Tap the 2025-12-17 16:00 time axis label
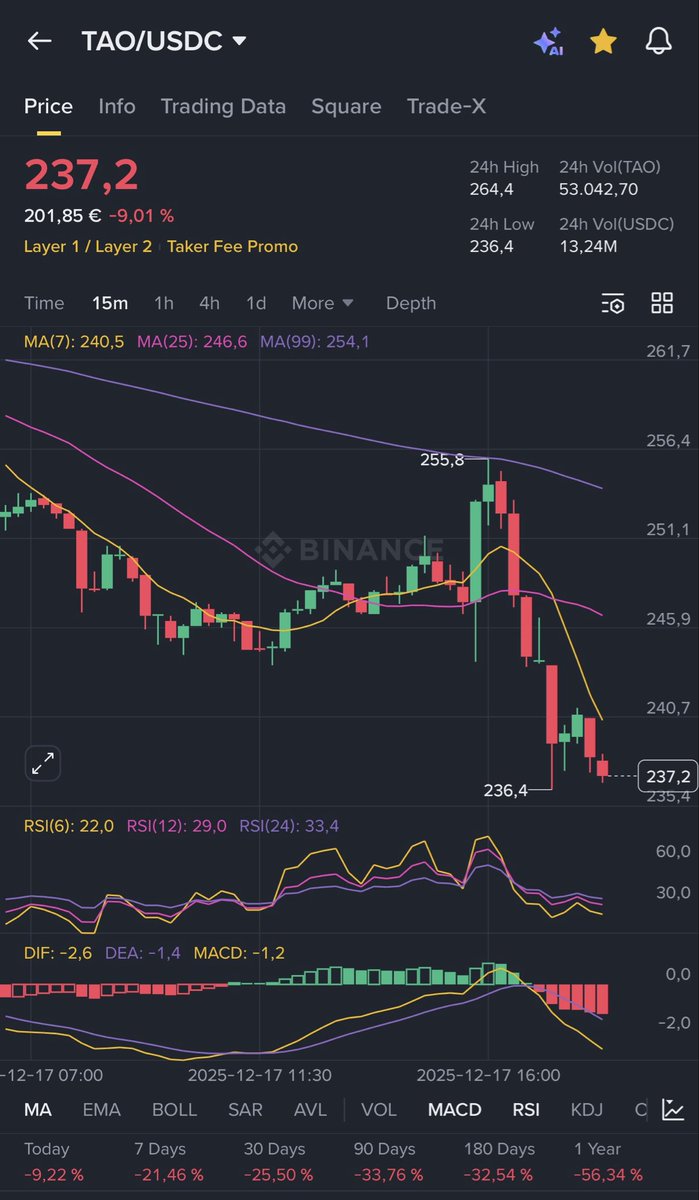This screenshot has height=1200, width=699. point(488,1075)
